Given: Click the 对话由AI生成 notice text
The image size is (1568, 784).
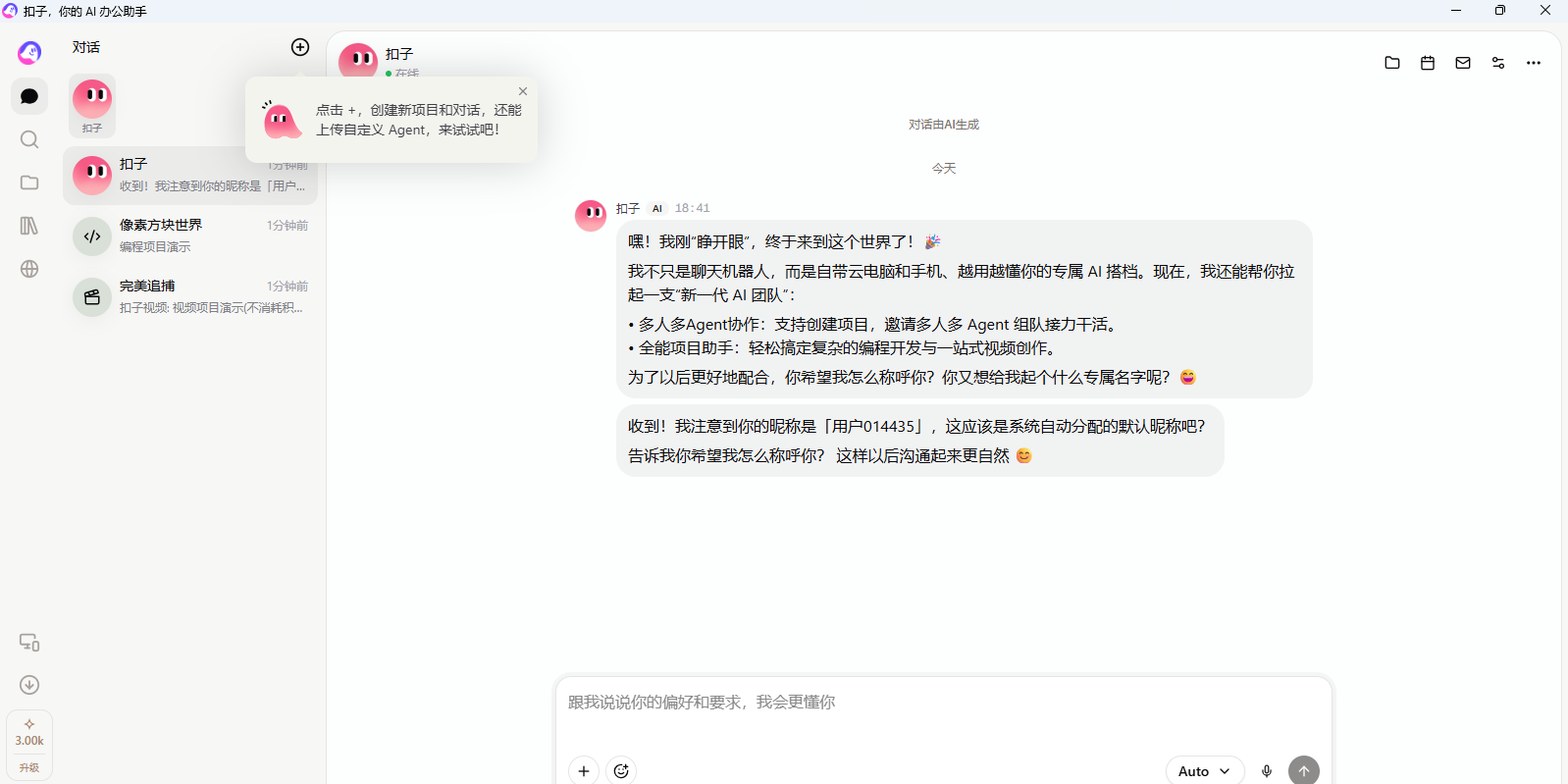Looking at the screenshot, I should click(944, 125).
